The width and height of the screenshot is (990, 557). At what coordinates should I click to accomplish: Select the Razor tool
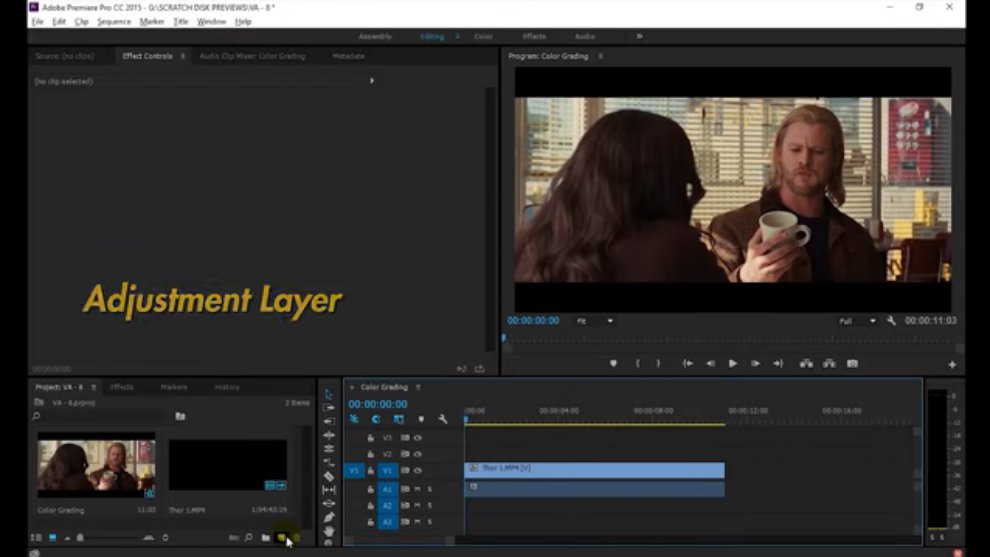328,476
